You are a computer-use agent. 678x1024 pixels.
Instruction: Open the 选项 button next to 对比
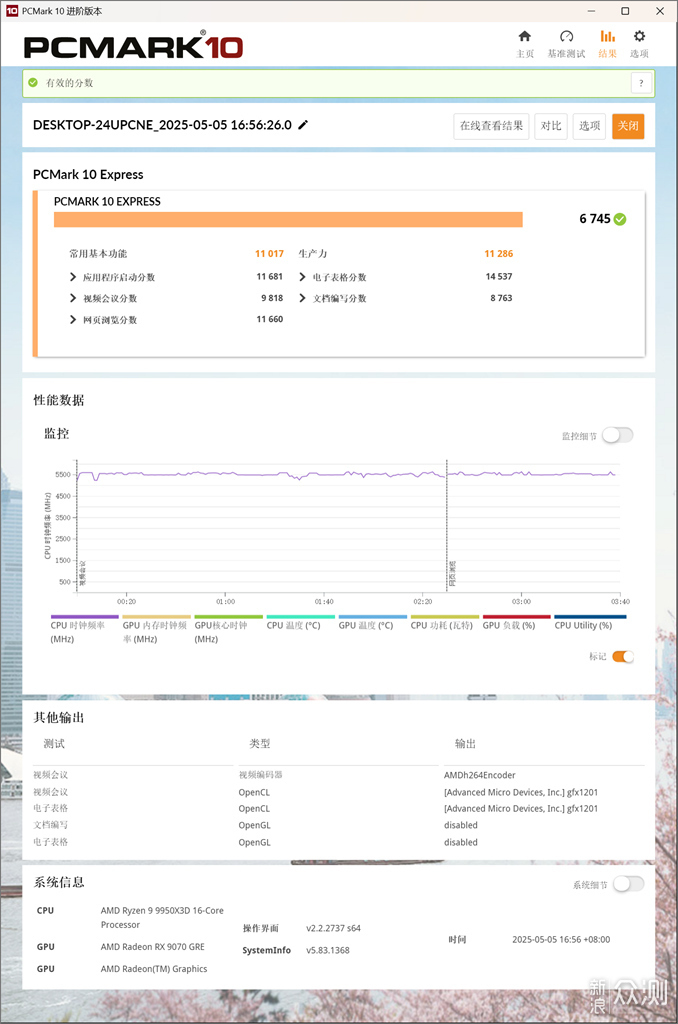tap(589, 126)
